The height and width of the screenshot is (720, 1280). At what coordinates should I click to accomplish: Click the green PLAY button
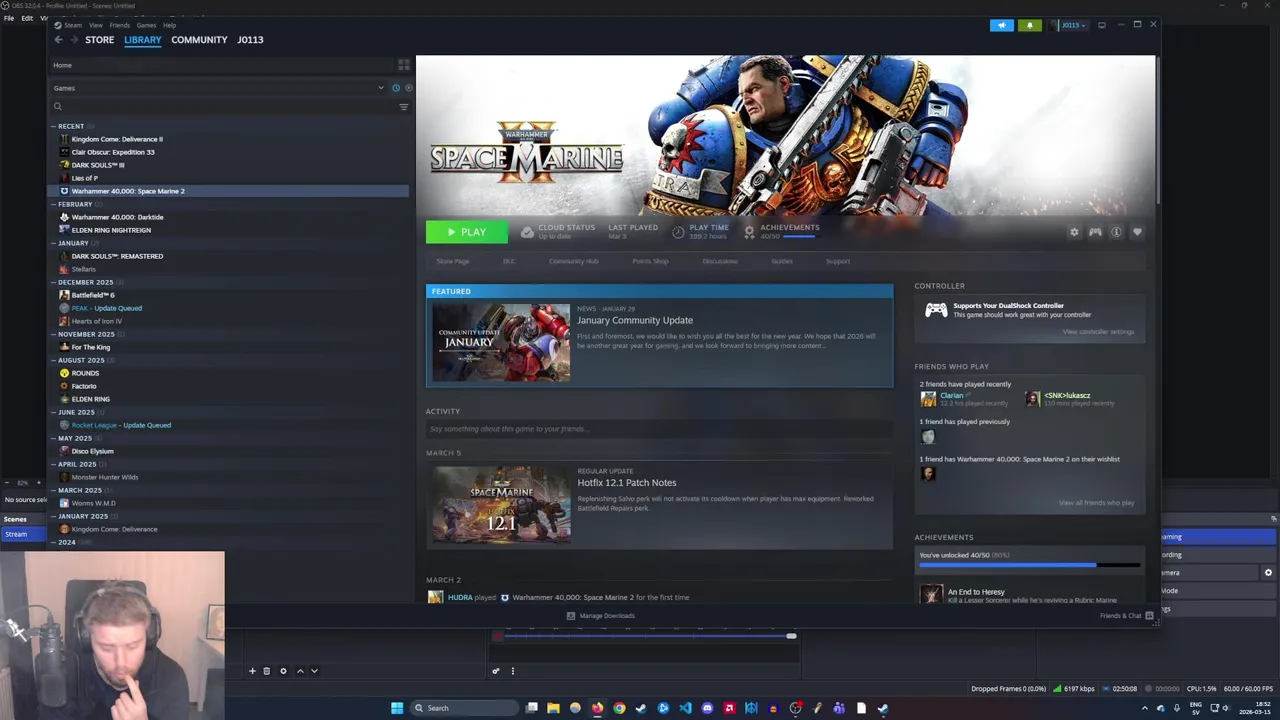point(466,232)
